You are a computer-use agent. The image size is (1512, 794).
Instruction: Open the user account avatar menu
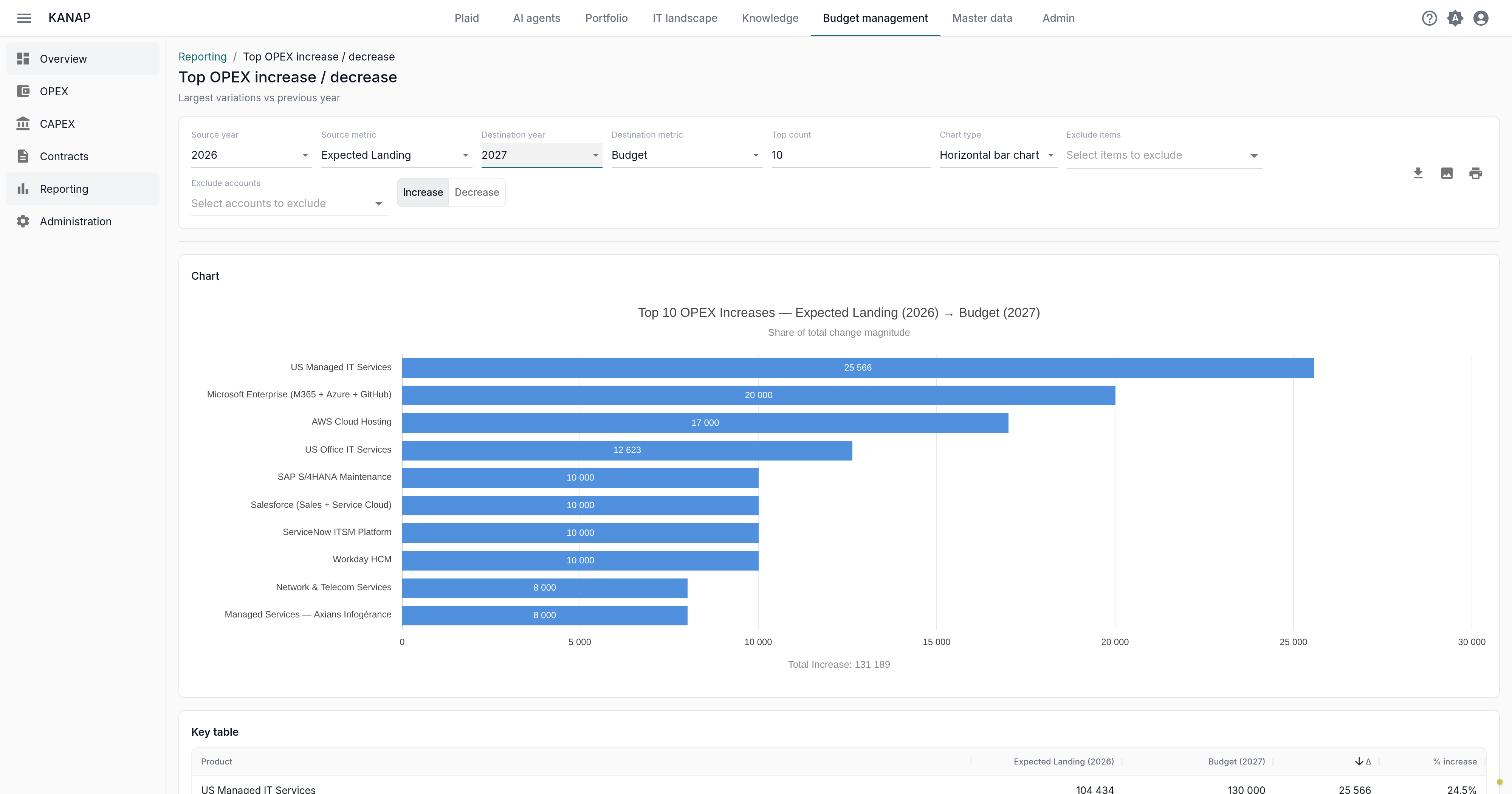(x=1481, y=18)
